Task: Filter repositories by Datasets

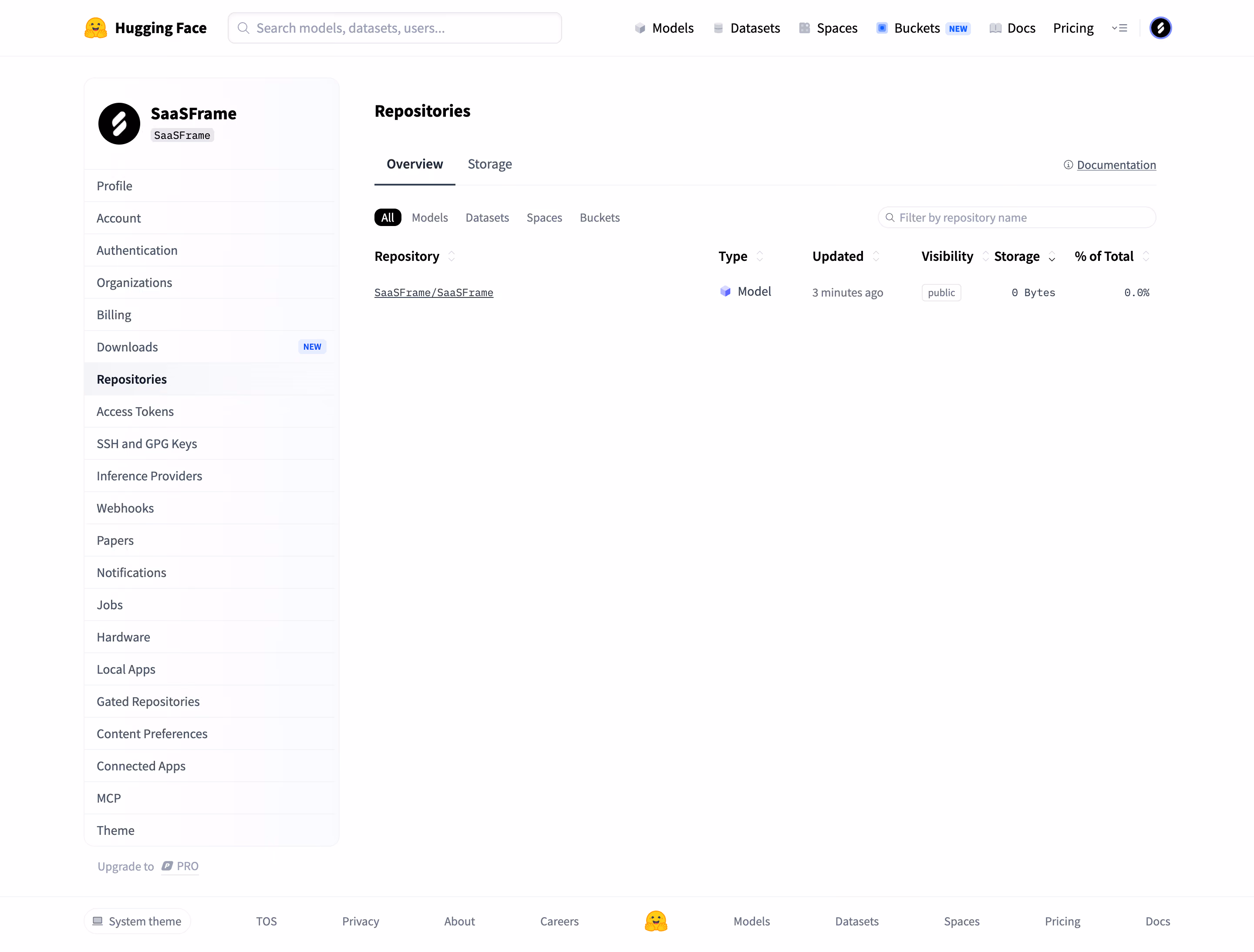Action: coord(487,218)
